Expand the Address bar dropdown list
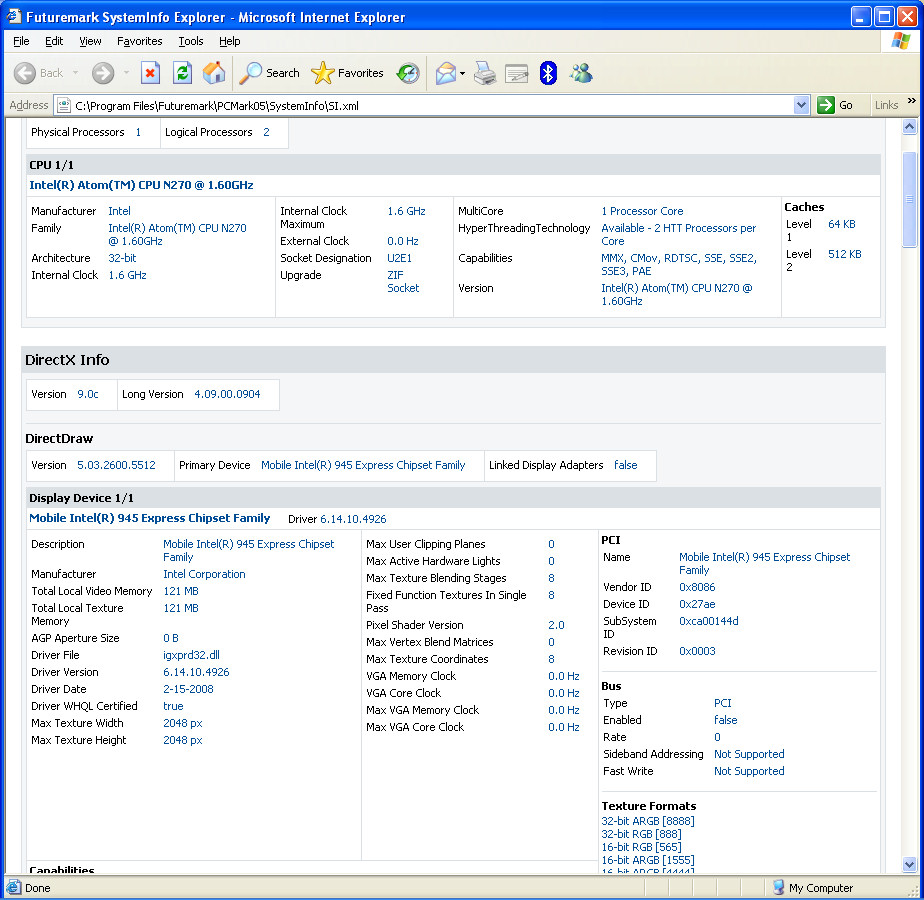The height and width of the screenshot is (900, 924). coord(801,106)
